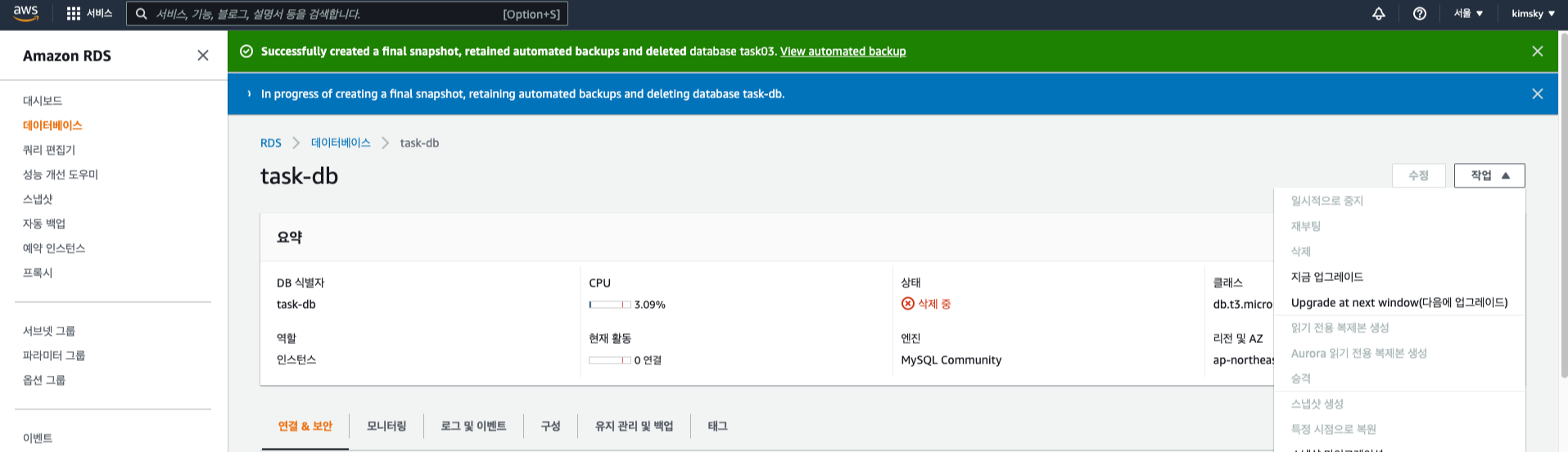Open 이벤트 in the sidebar
Image resolution: width=1568 pixels, height=452 pixels.
[38, 438]
